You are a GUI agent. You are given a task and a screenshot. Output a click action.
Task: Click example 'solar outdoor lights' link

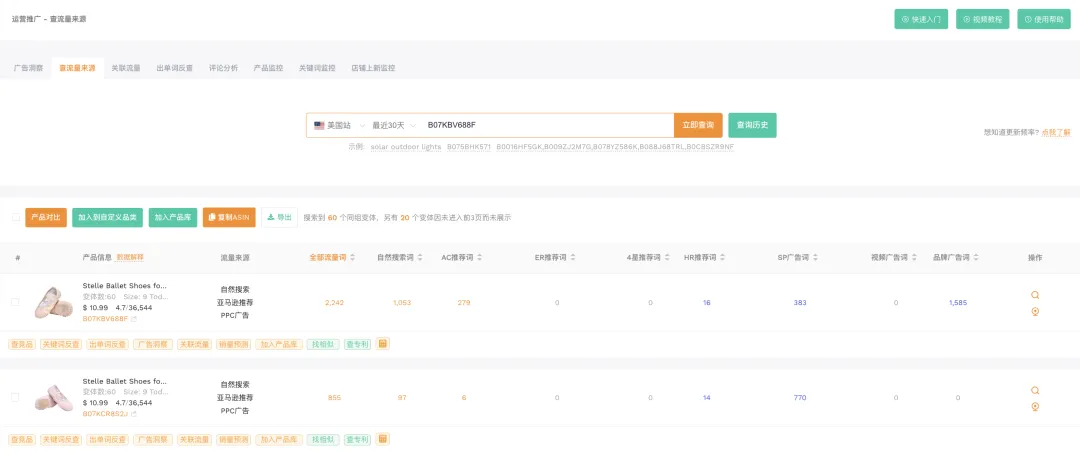pyautogui.click(x=406, y=147)
